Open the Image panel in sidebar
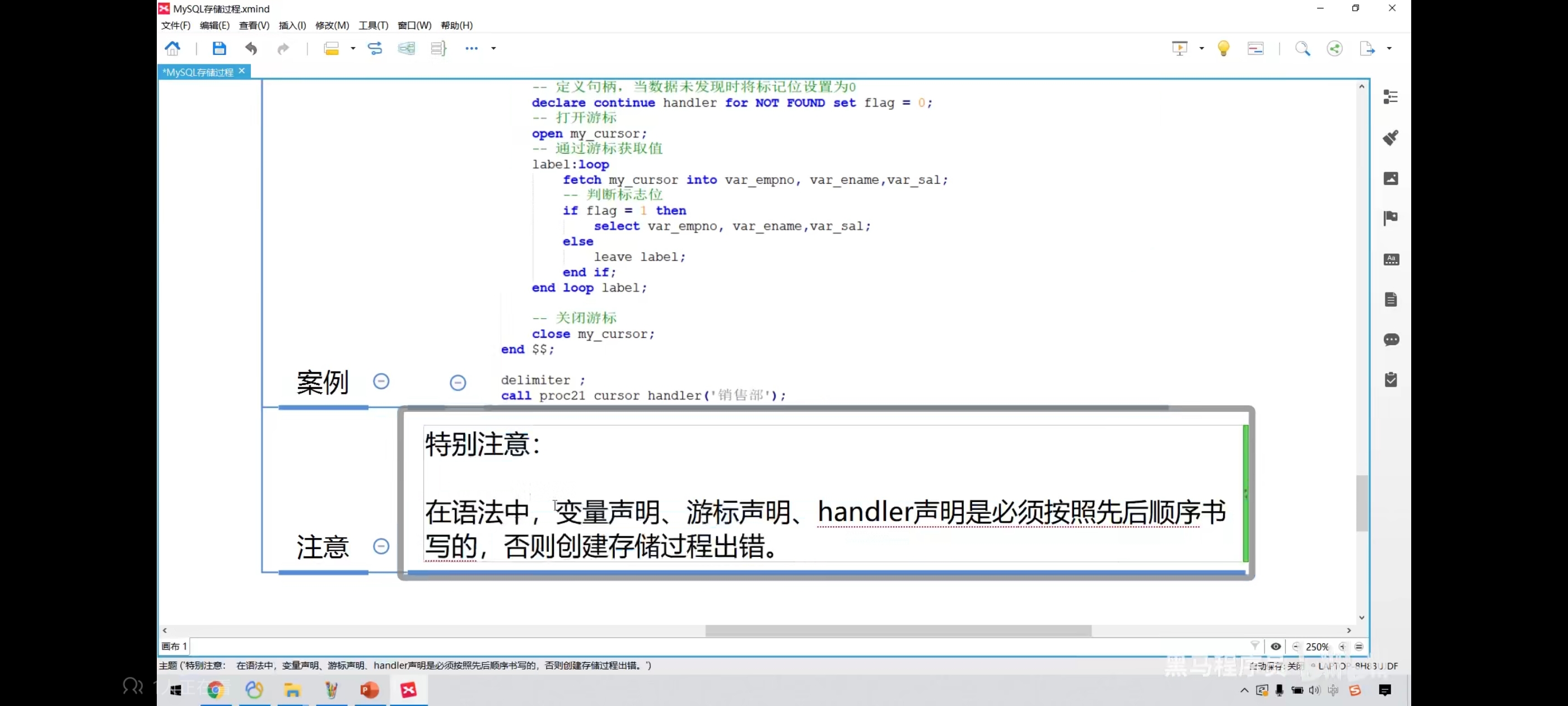Viewport: 1568px width, 706px height. tap(1390, 178)
